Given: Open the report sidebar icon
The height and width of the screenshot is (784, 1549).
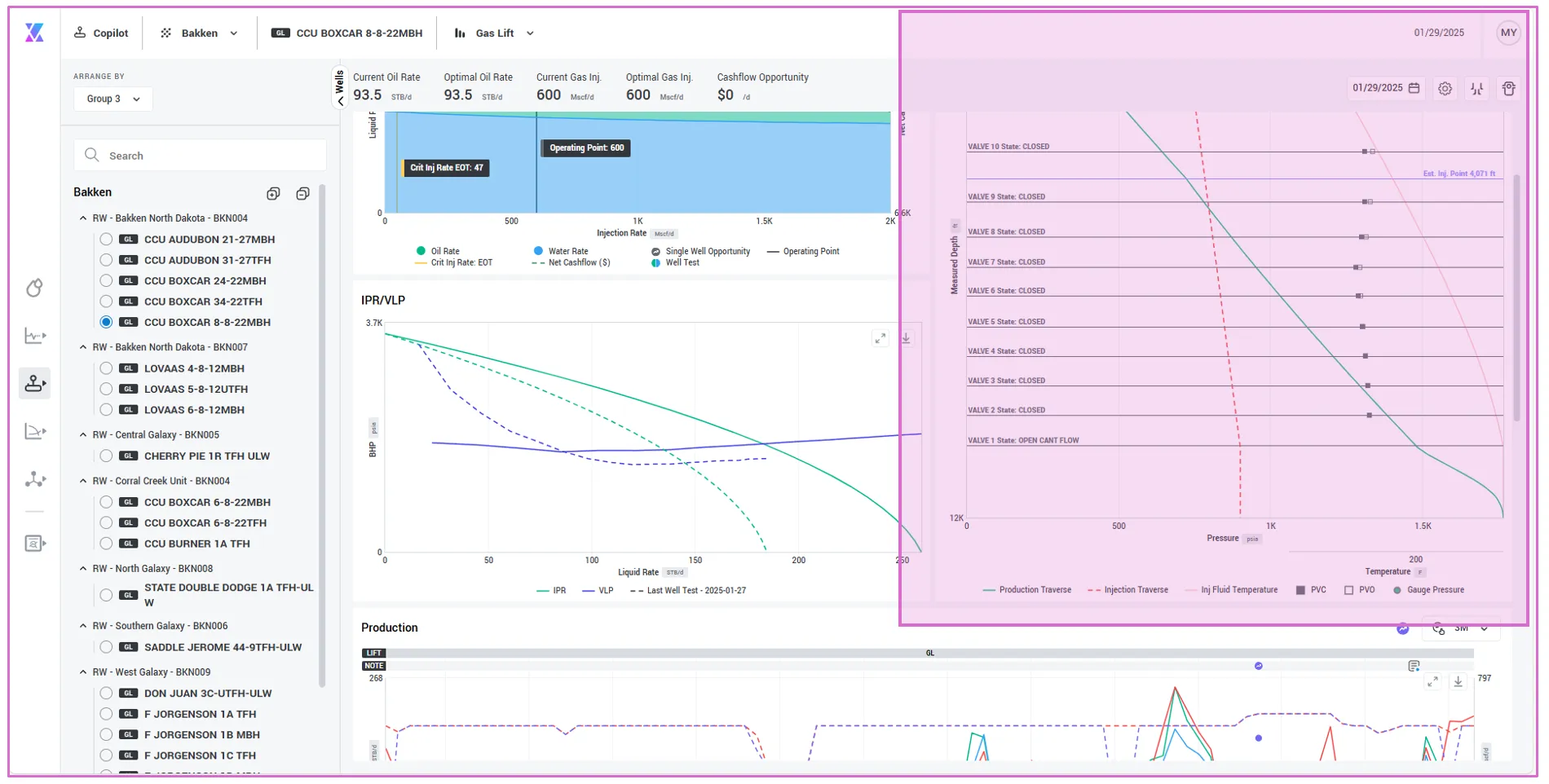Looking at the screenshot, I should [x=35, y=543].
